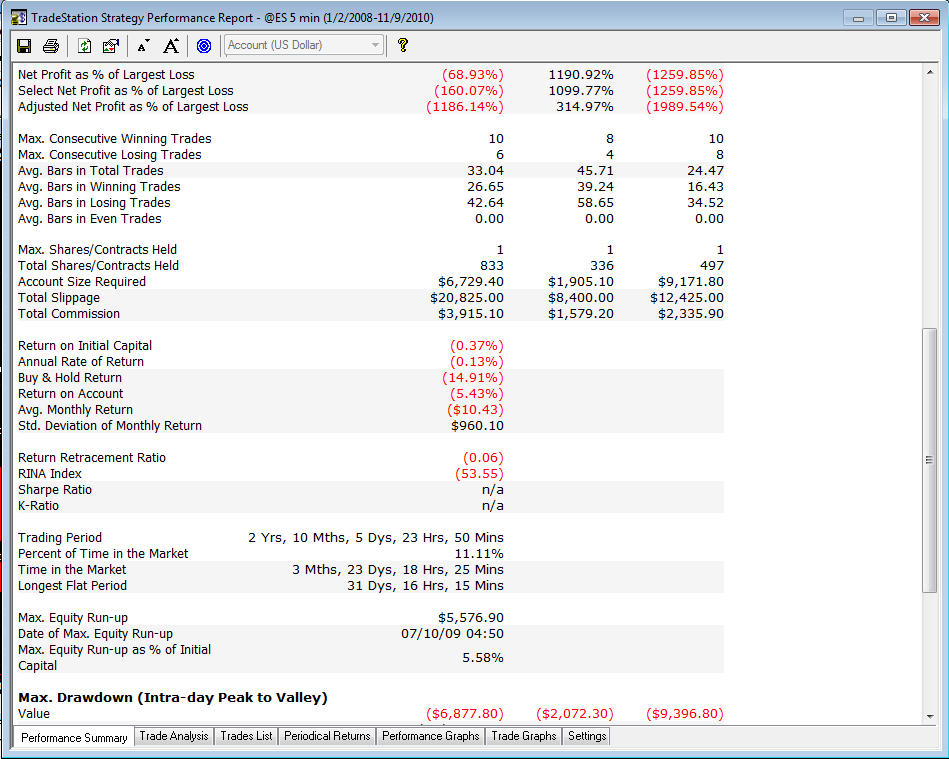Select the 'Account Size Required' label

click(82, 281)
